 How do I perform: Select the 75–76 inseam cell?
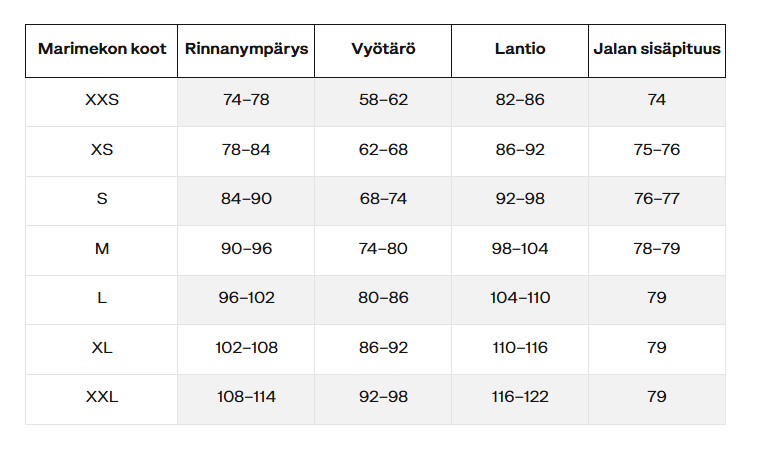(x=656, y=150)
